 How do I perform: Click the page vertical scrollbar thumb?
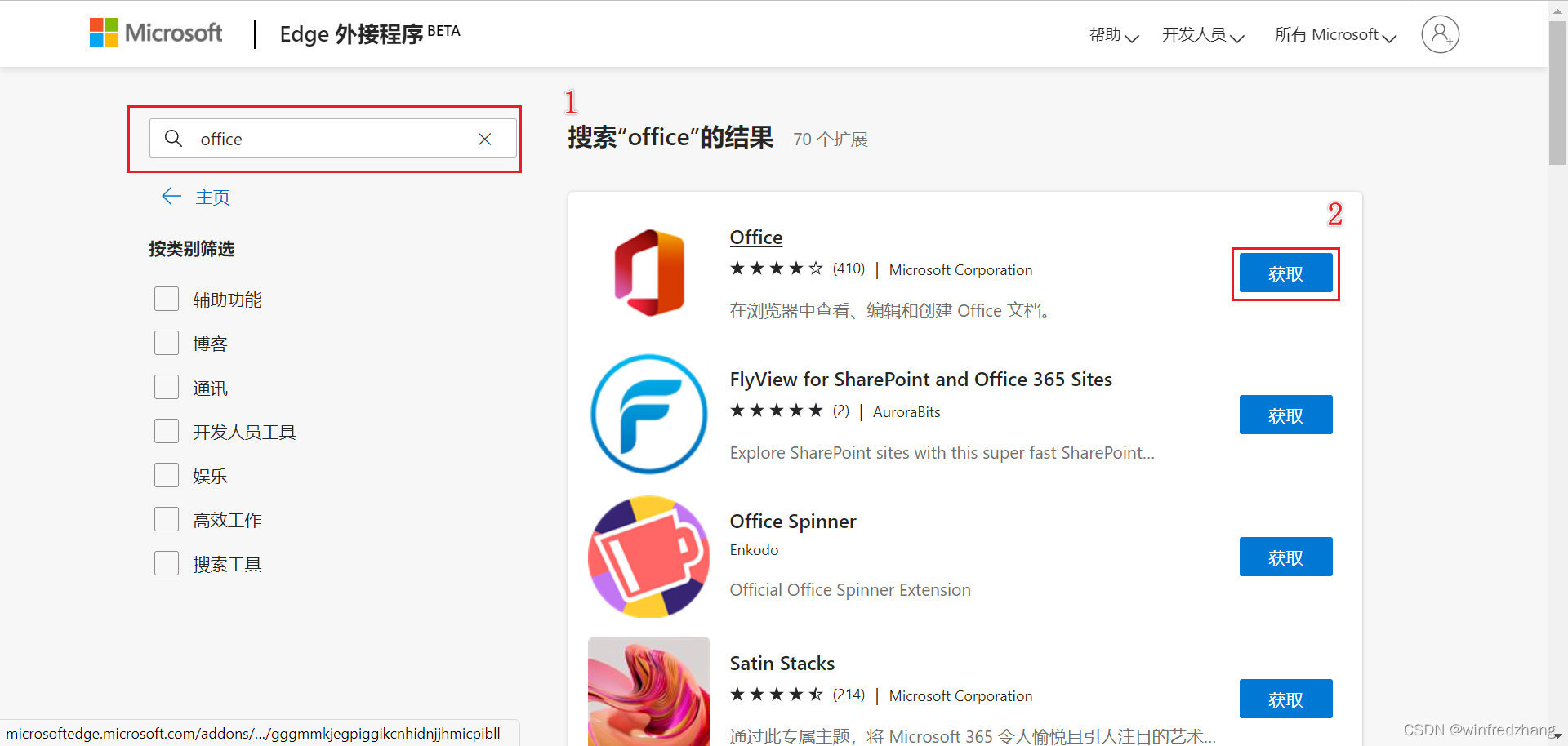1557,92
